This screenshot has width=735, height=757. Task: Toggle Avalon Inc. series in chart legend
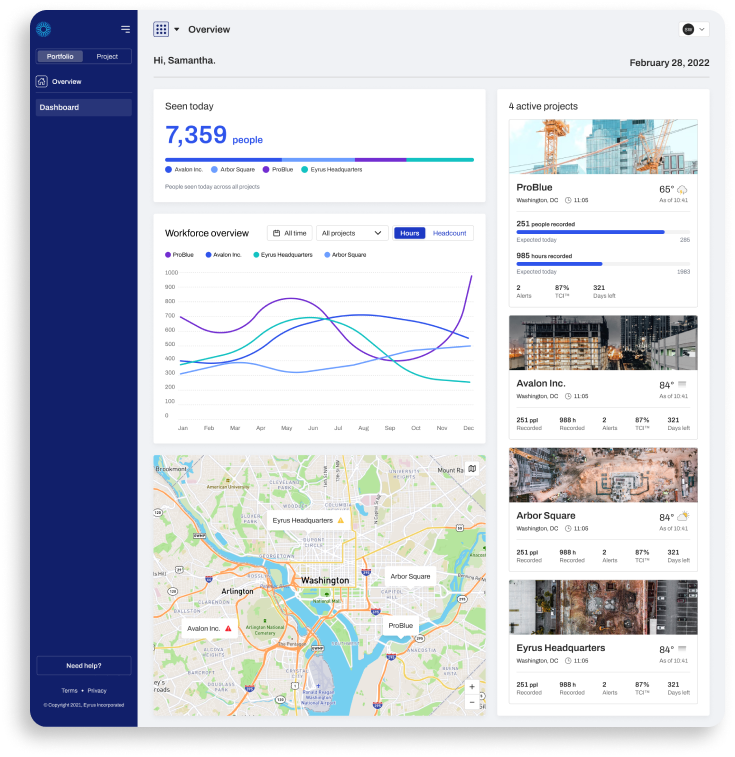224,255
